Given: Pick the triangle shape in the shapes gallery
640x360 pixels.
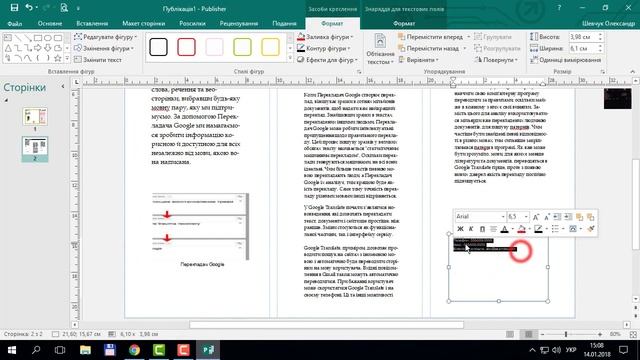Looking at the screenshot, I should (8, 48).
